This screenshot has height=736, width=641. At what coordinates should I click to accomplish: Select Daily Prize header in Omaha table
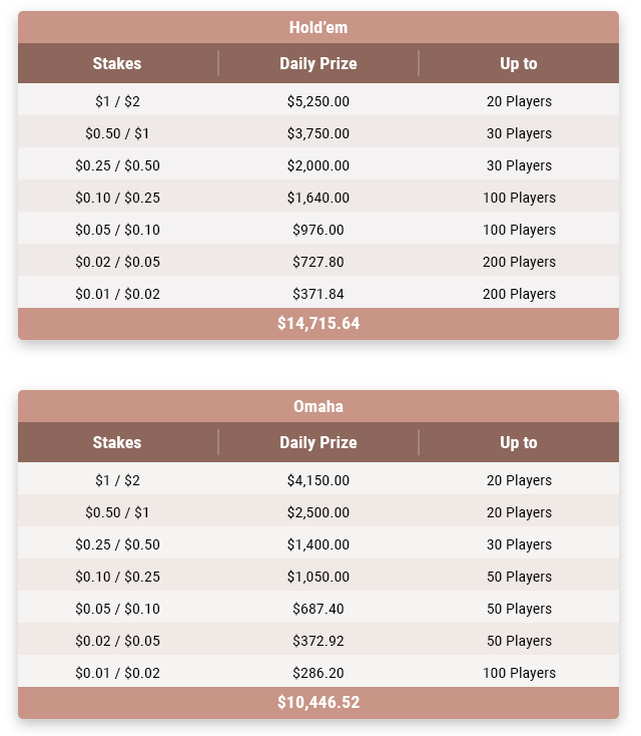(318, 442)
